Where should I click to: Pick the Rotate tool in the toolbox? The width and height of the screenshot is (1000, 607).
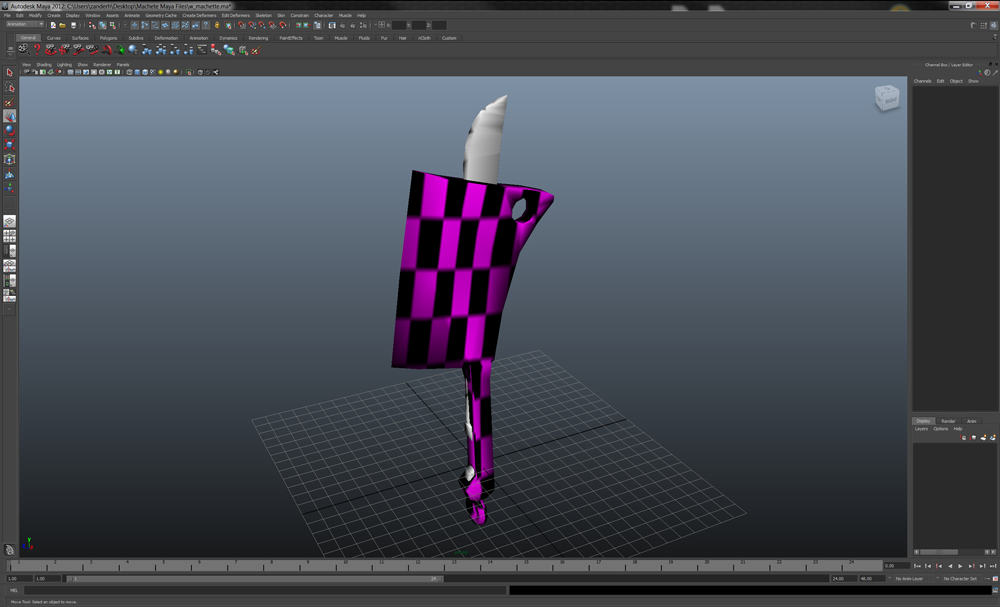(x=10, y=130)
